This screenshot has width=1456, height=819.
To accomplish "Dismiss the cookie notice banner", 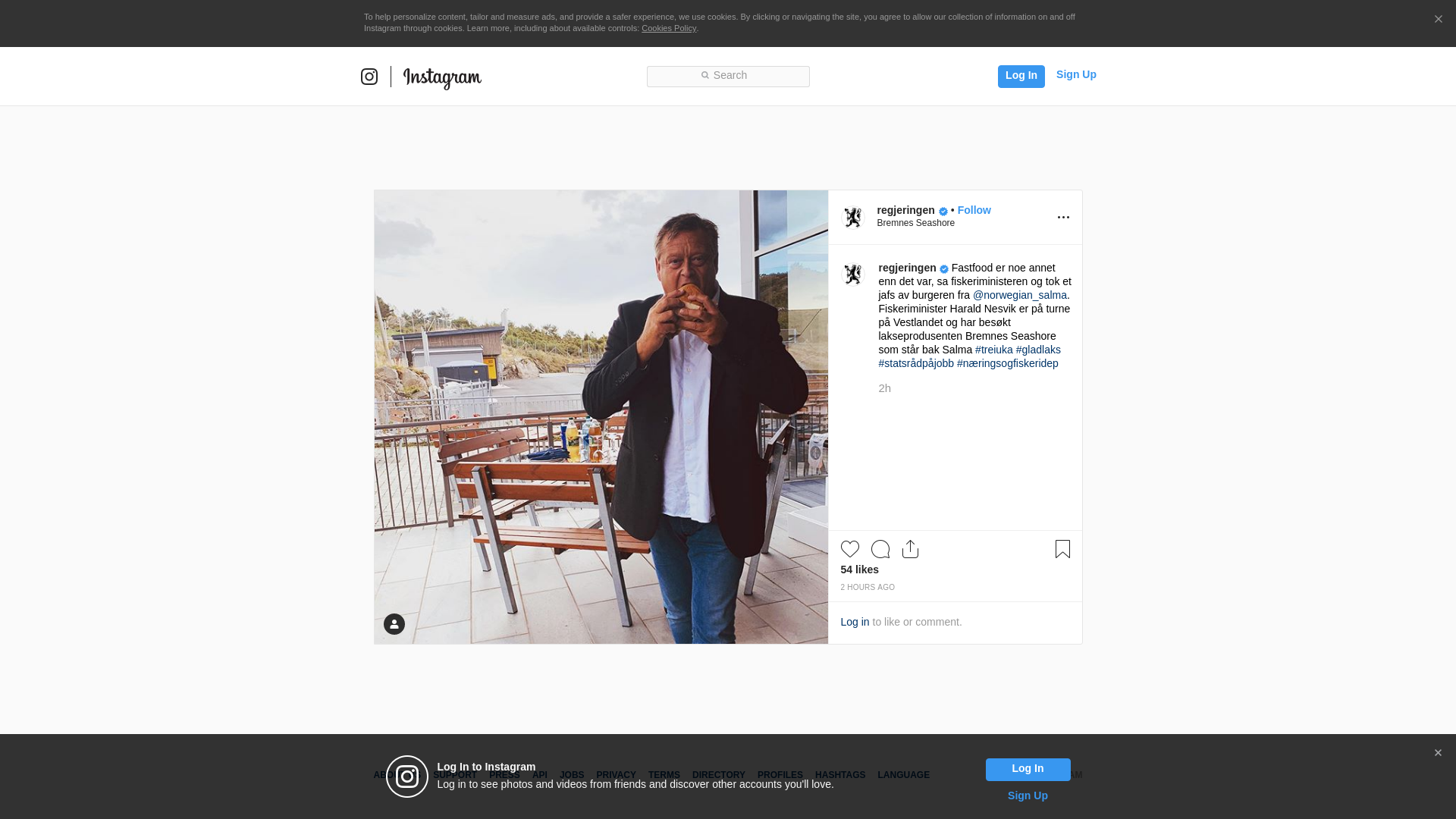I will [x=1438, y=20].
